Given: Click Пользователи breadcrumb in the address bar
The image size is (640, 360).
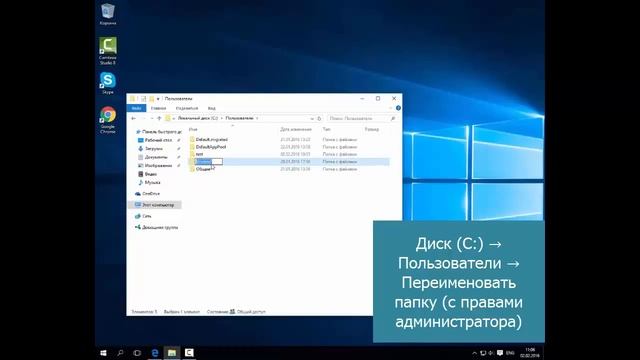Looking at the screenshot, I should [x=239, y=118].
